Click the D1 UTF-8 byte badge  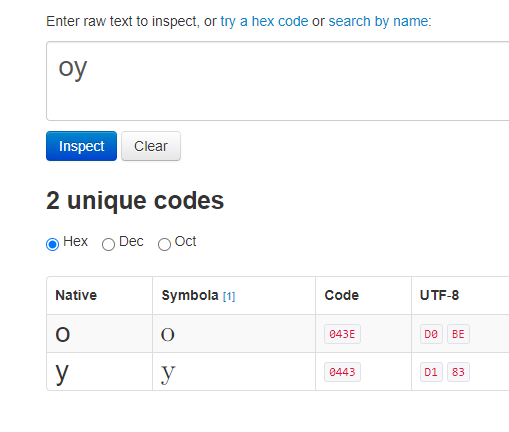click(x=431, y=372)
